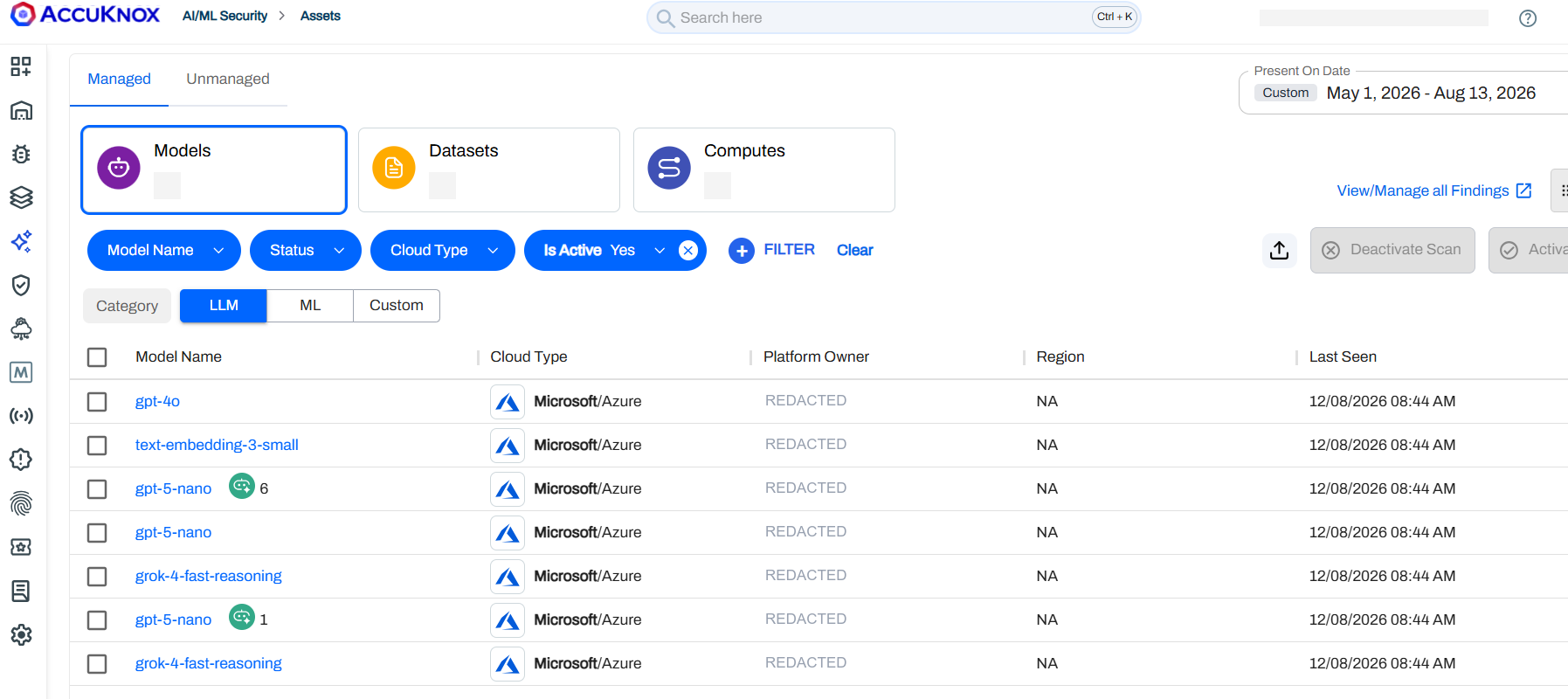The height and width of the screenshot is (699, 1568).
Task: Click the Last Seen column header
Action: 1343,357
